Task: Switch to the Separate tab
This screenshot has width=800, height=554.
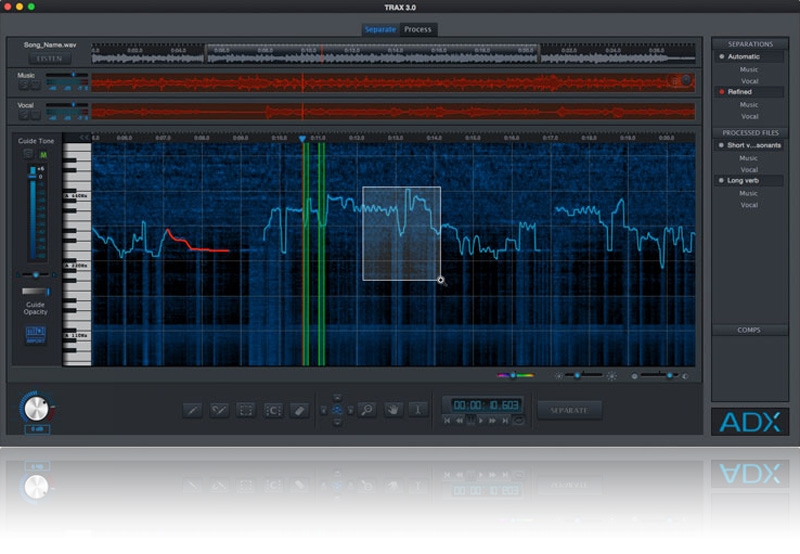Action: click(380, 30)
